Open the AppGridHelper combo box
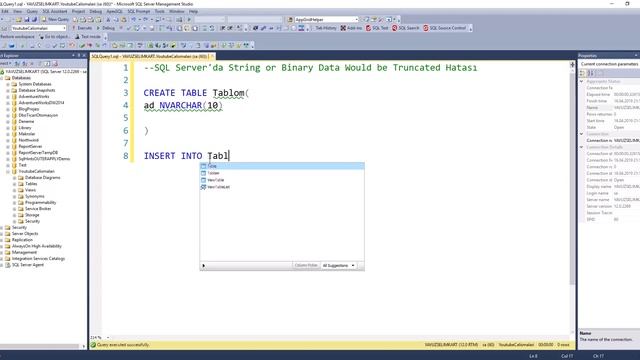Image resolution: width=640 pixels, height=360 pixels. pyautogui.click(x=326, y=20)
